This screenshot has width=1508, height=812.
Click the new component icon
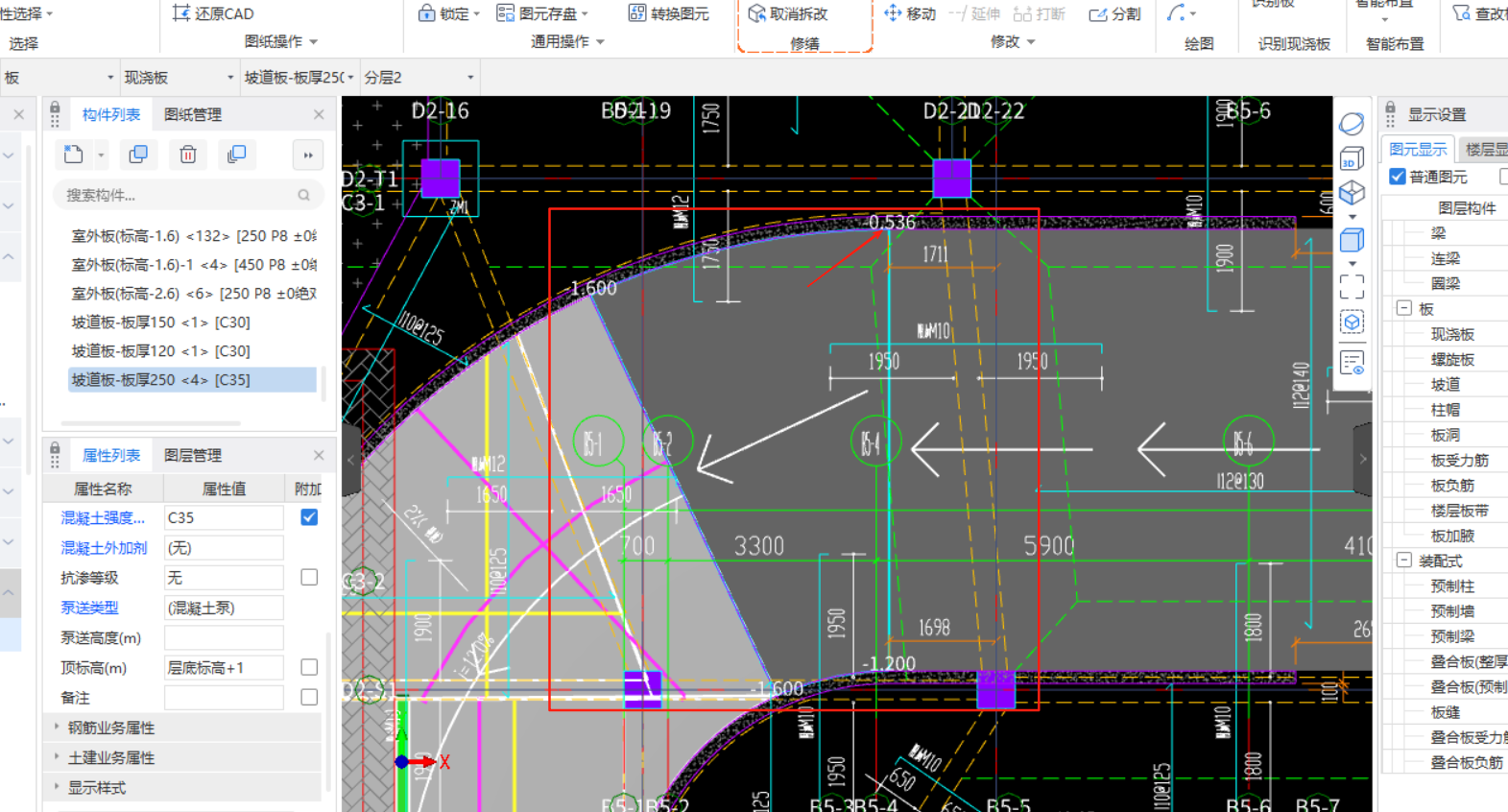coord(74,155)
